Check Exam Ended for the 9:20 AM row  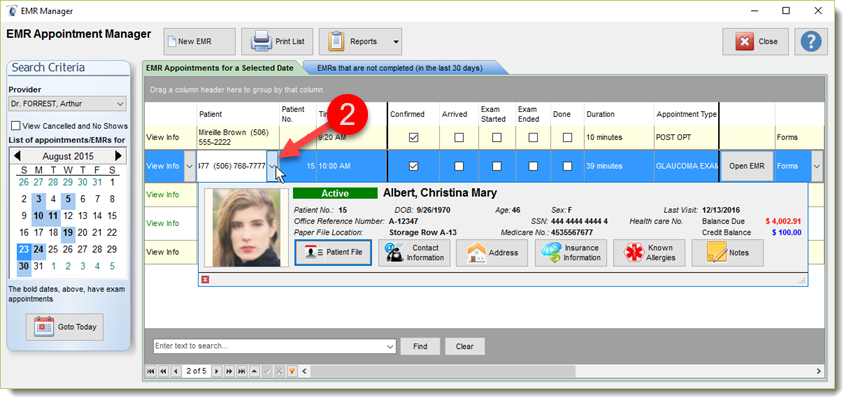(x=533, y=138)
